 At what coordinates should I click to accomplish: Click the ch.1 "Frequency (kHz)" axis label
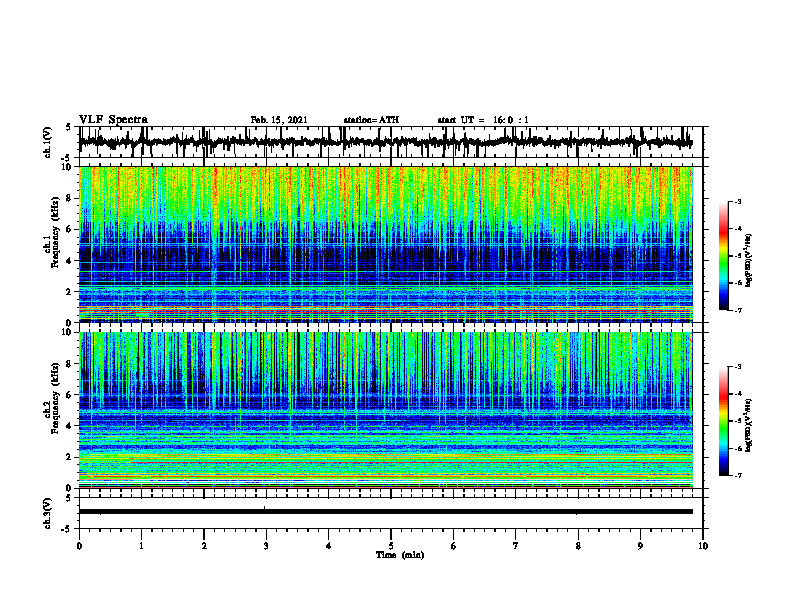[x=54, y=231]
